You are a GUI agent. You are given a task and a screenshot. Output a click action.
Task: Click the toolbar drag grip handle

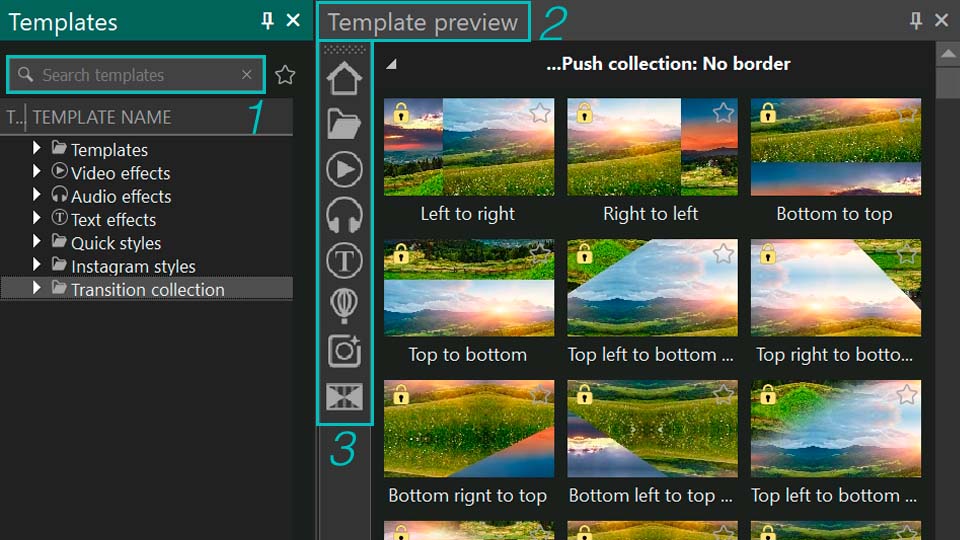344,49
